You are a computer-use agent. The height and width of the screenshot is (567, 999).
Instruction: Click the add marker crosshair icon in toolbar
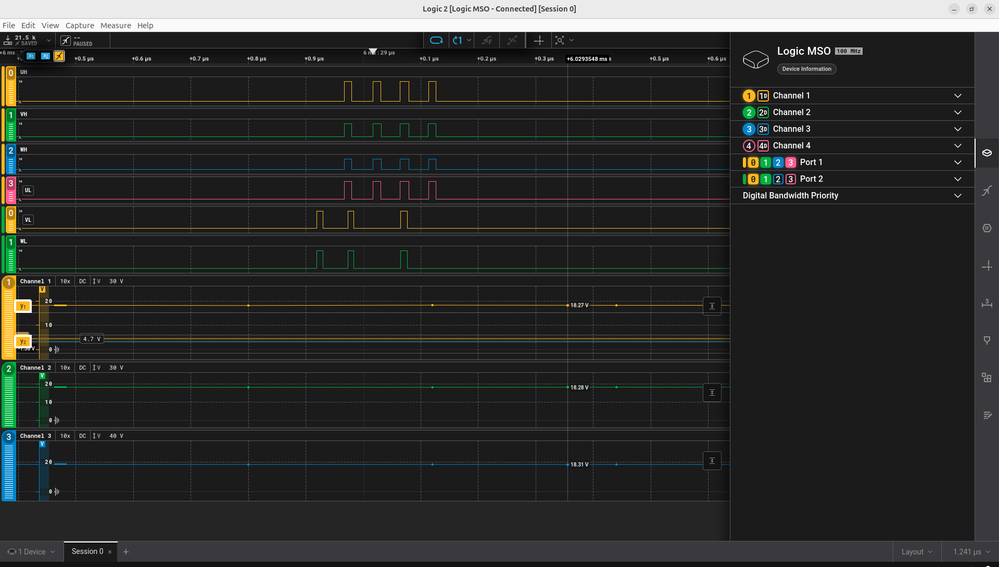coord(539,40)
